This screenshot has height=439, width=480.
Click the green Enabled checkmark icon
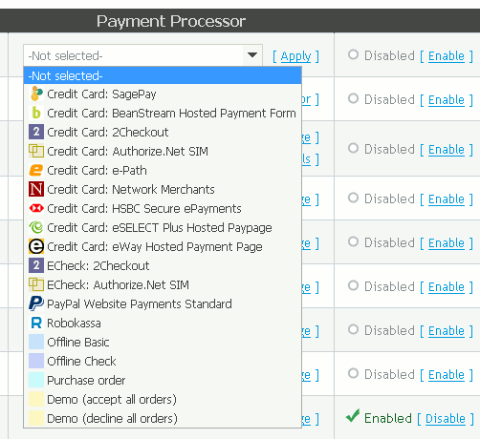pyautogui.click(x=353, y=416)
